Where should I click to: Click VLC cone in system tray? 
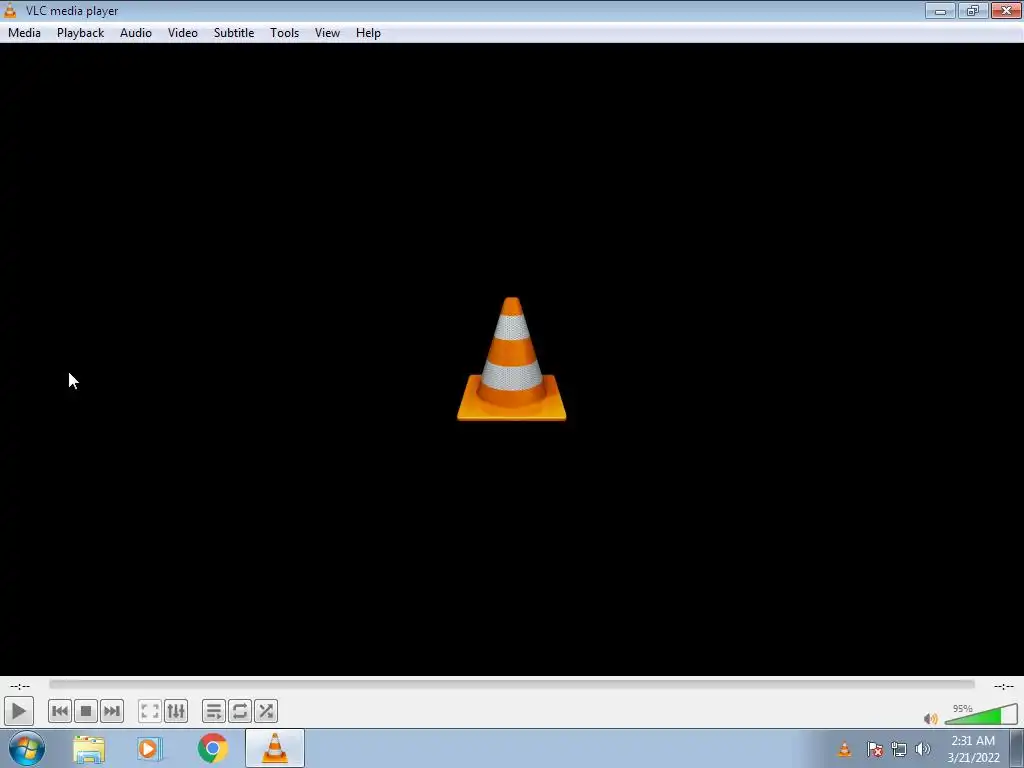844,749
